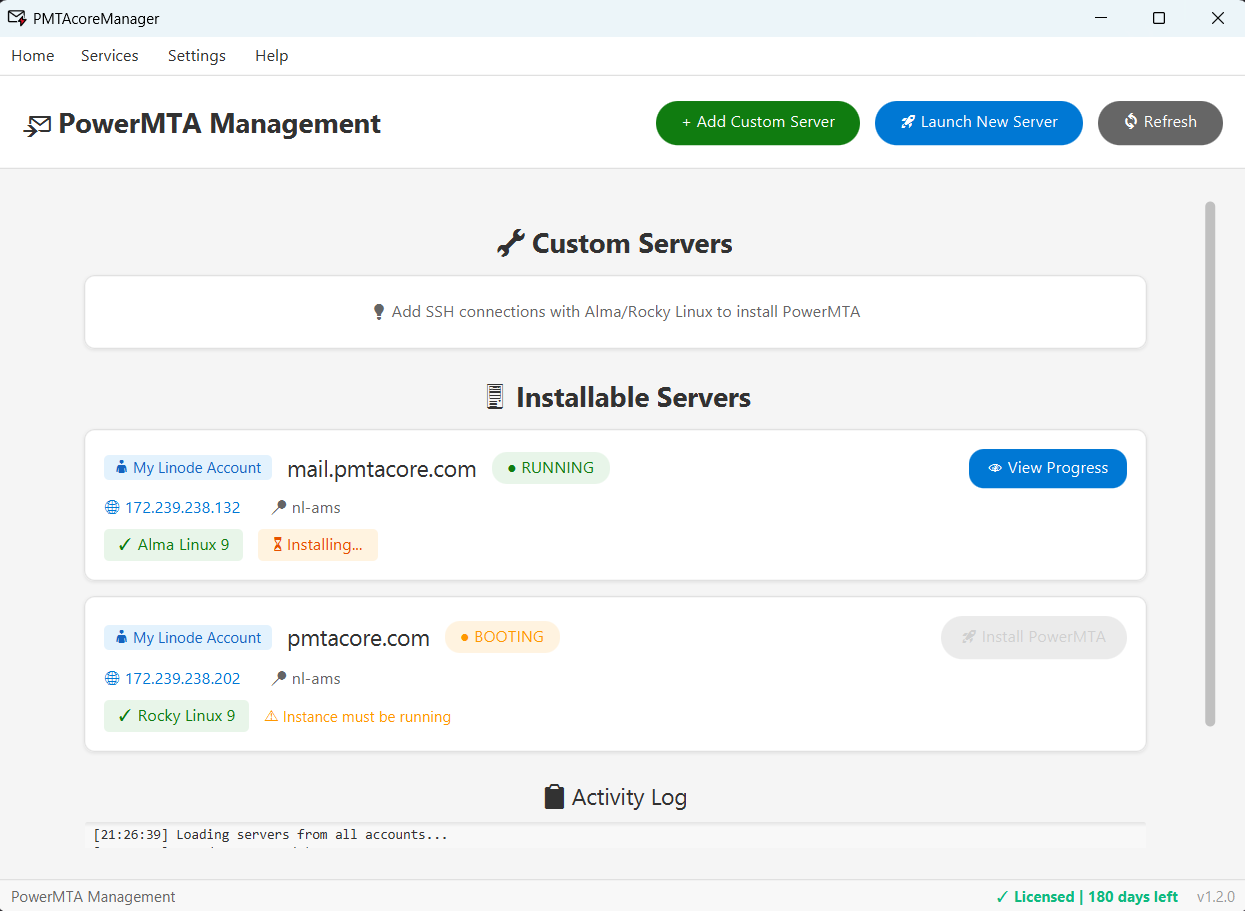Click the envelope icon beside PowerMTA Management heading
1245x911 pixels.
coord(38,124)
